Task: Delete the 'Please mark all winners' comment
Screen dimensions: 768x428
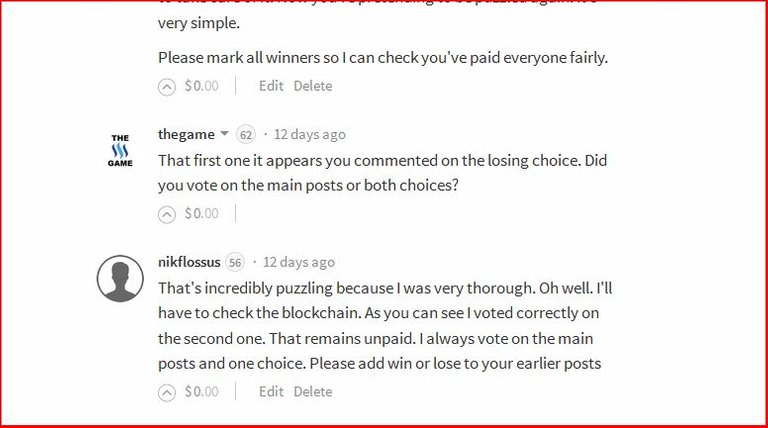Action: (313, 86)
